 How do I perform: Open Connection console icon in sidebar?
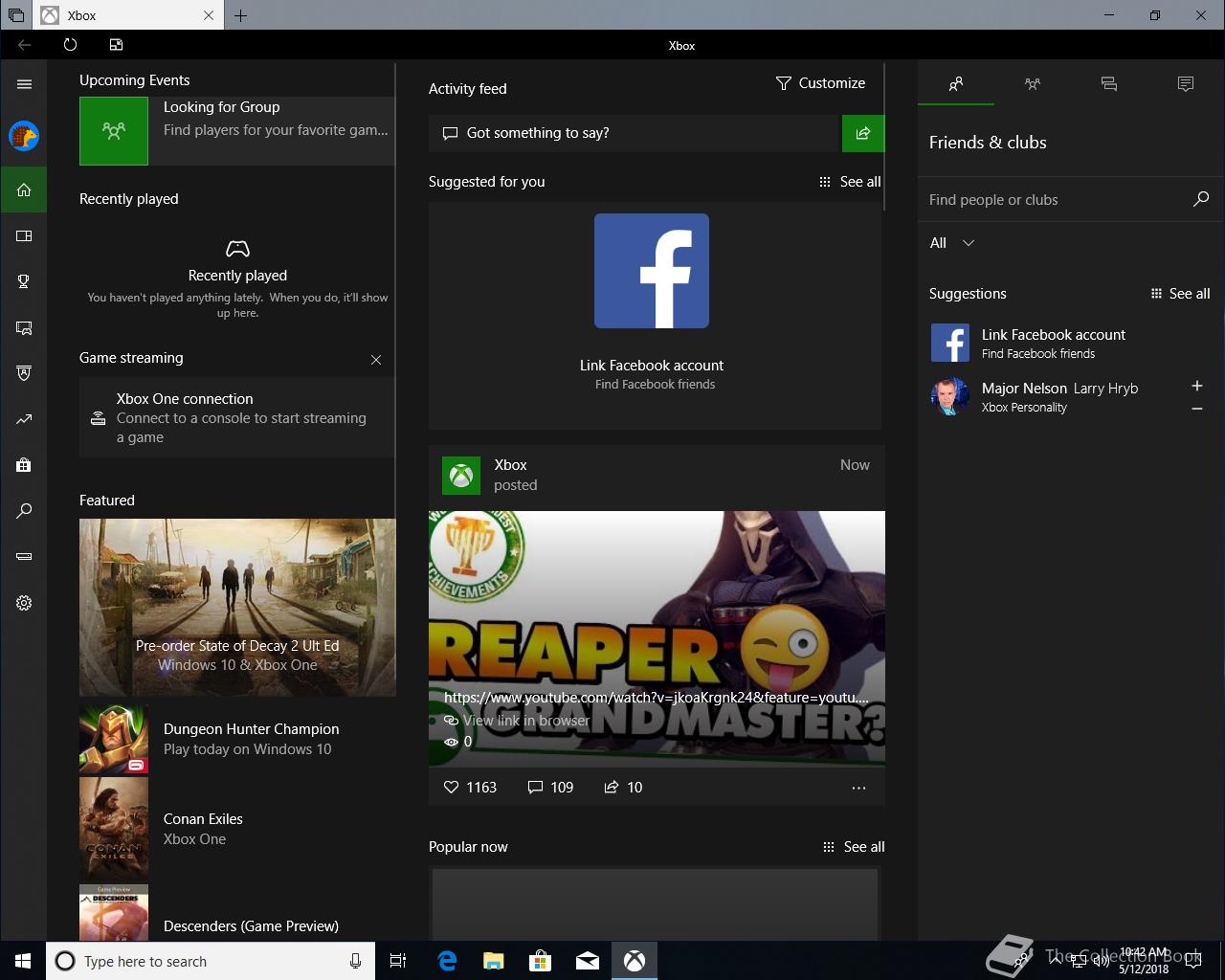(24, 557)
